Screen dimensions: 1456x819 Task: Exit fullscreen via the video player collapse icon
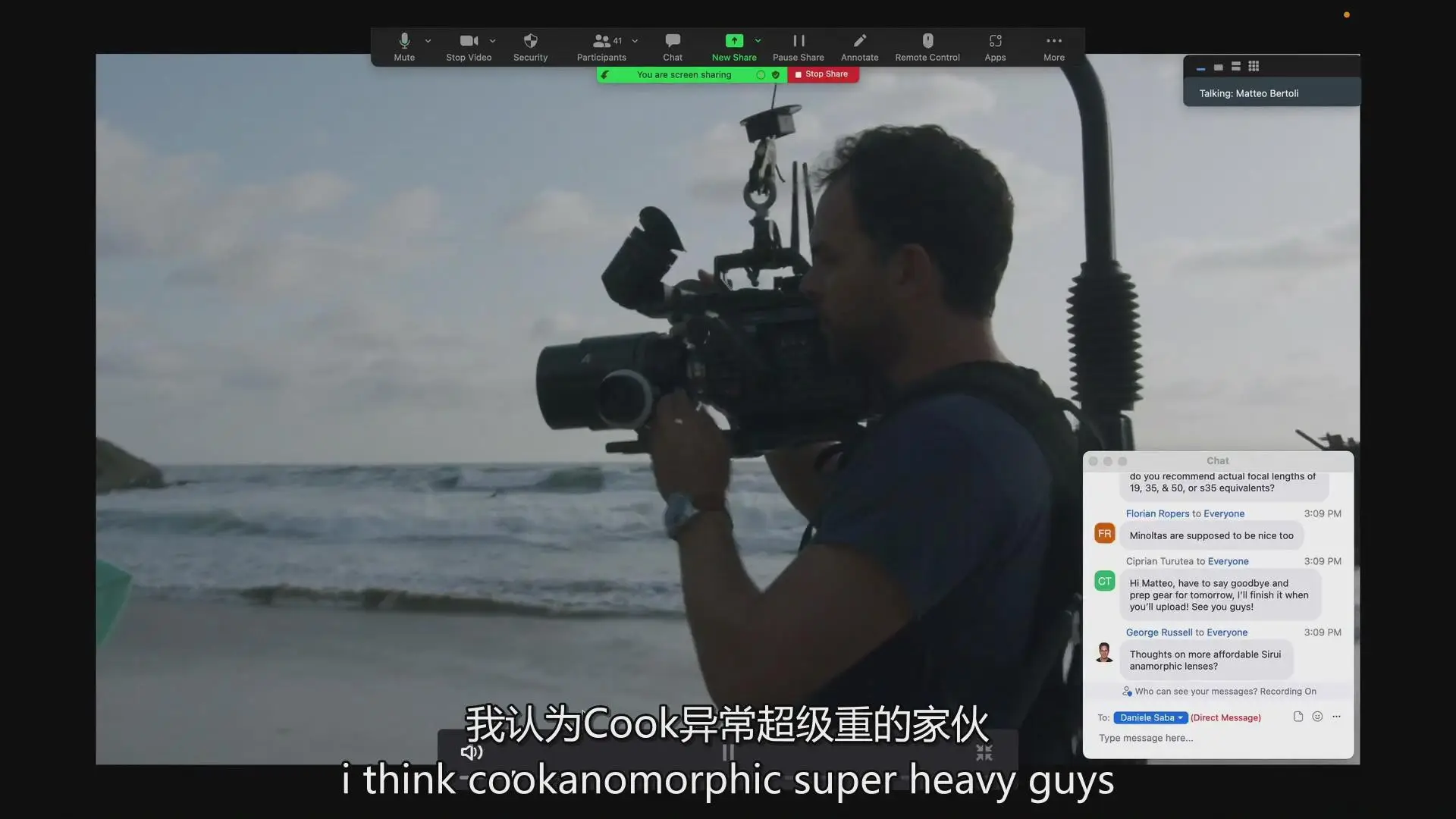(984, 752)
